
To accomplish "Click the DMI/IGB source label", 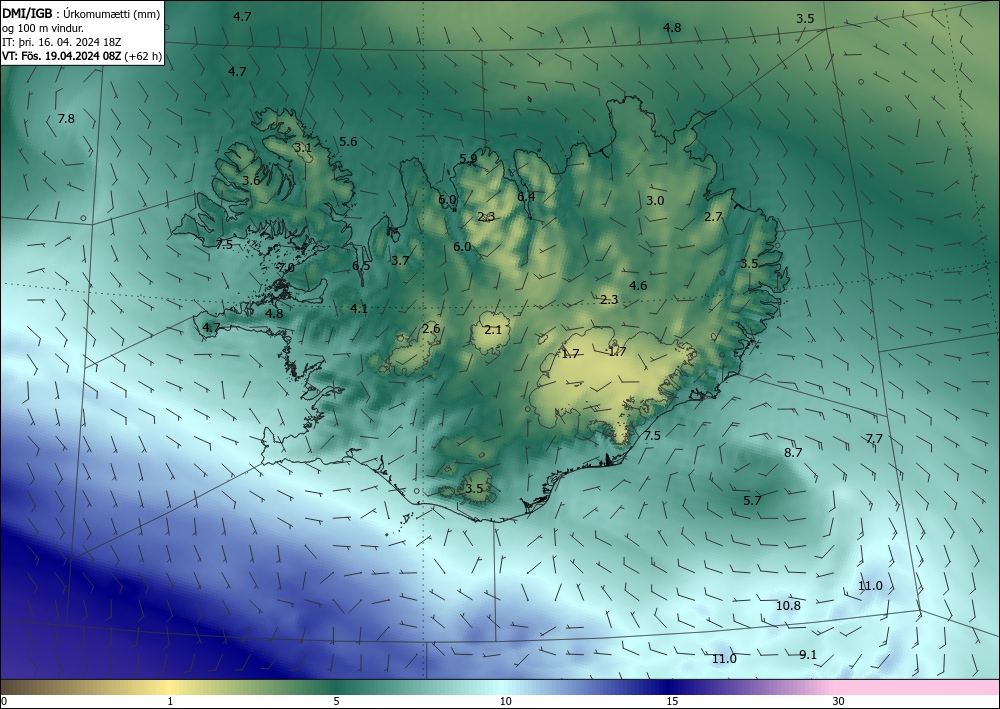I will [x=27, y=14].
